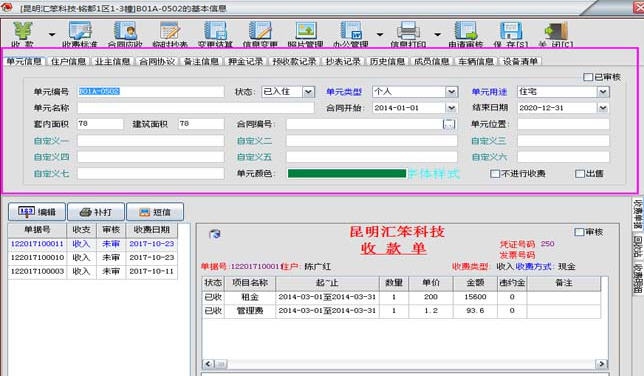Go to the 备注信息 tab
The image size is (644, 376).
(x=201, y=61)
